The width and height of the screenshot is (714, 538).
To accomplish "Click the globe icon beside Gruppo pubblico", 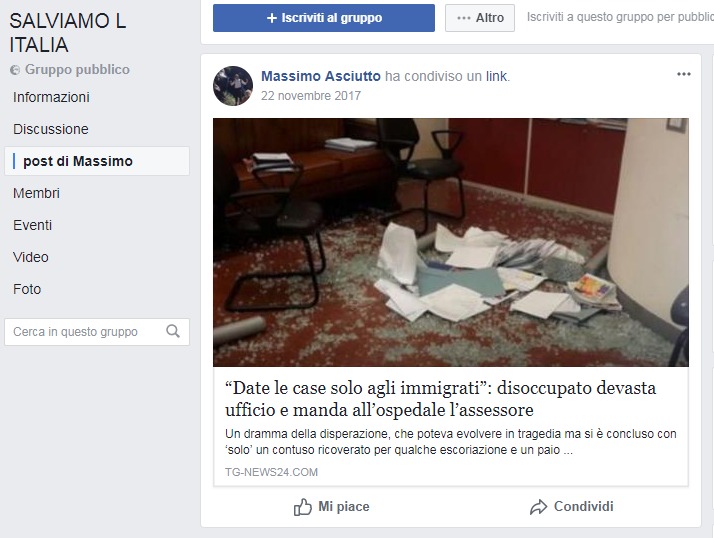I will 15,70.
